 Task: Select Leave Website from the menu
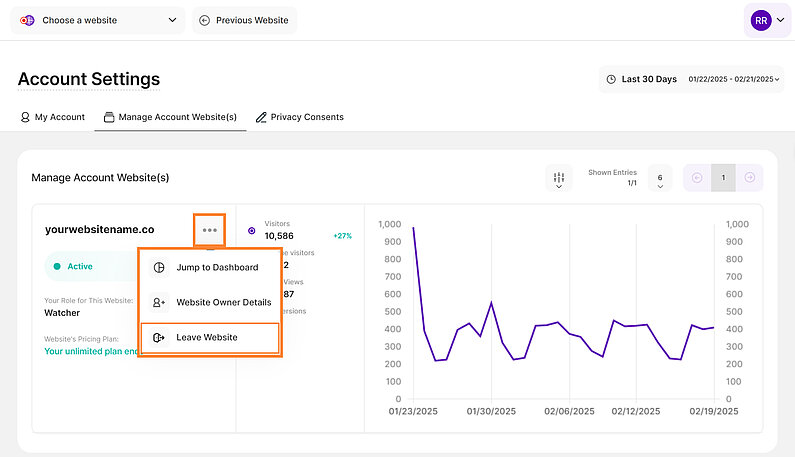(x=208, y=338)
